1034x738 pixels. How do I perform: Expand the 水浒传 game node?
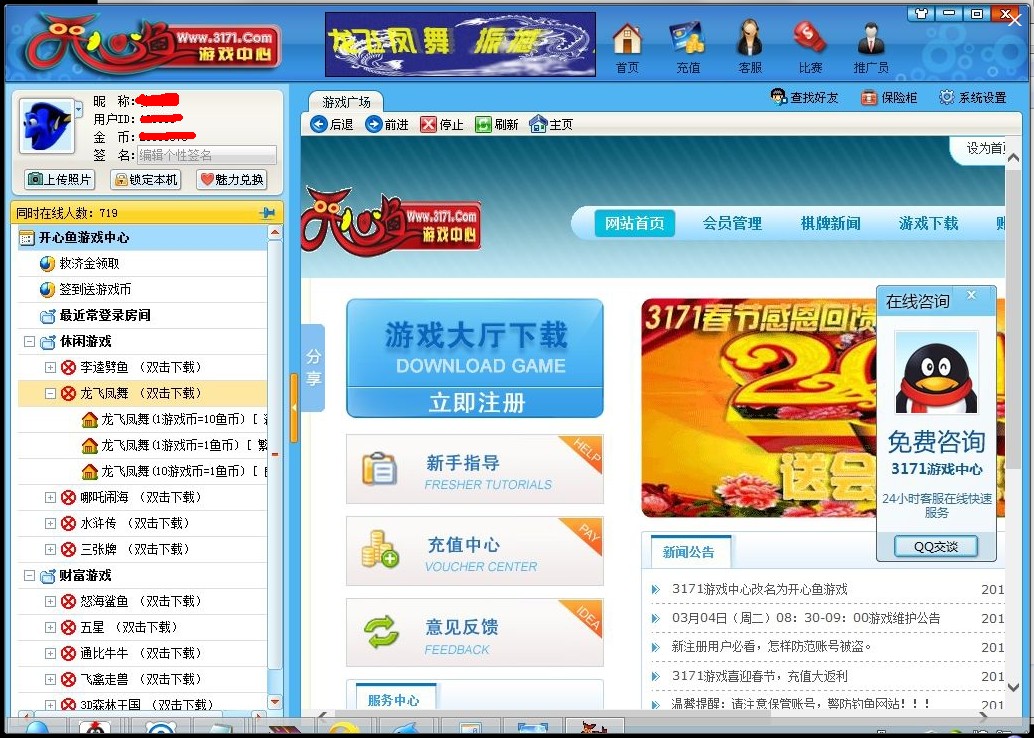(x=50, y=524)
